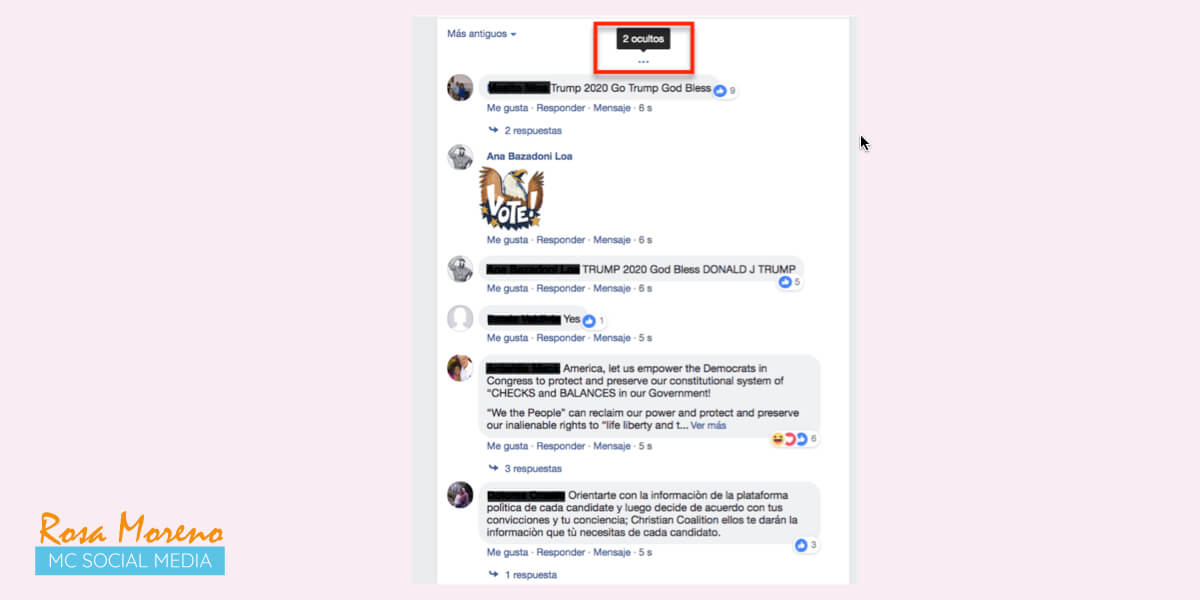Click 'Responder' under 'Orientarte con la información' comment
Screen dimensions: 1200x600
click(x=561, y=552)
